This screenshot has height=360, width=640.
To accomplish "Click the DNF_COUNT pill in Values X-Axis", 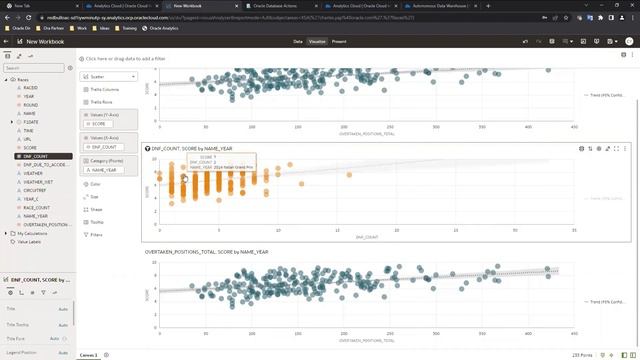I will tap(103, 147).
